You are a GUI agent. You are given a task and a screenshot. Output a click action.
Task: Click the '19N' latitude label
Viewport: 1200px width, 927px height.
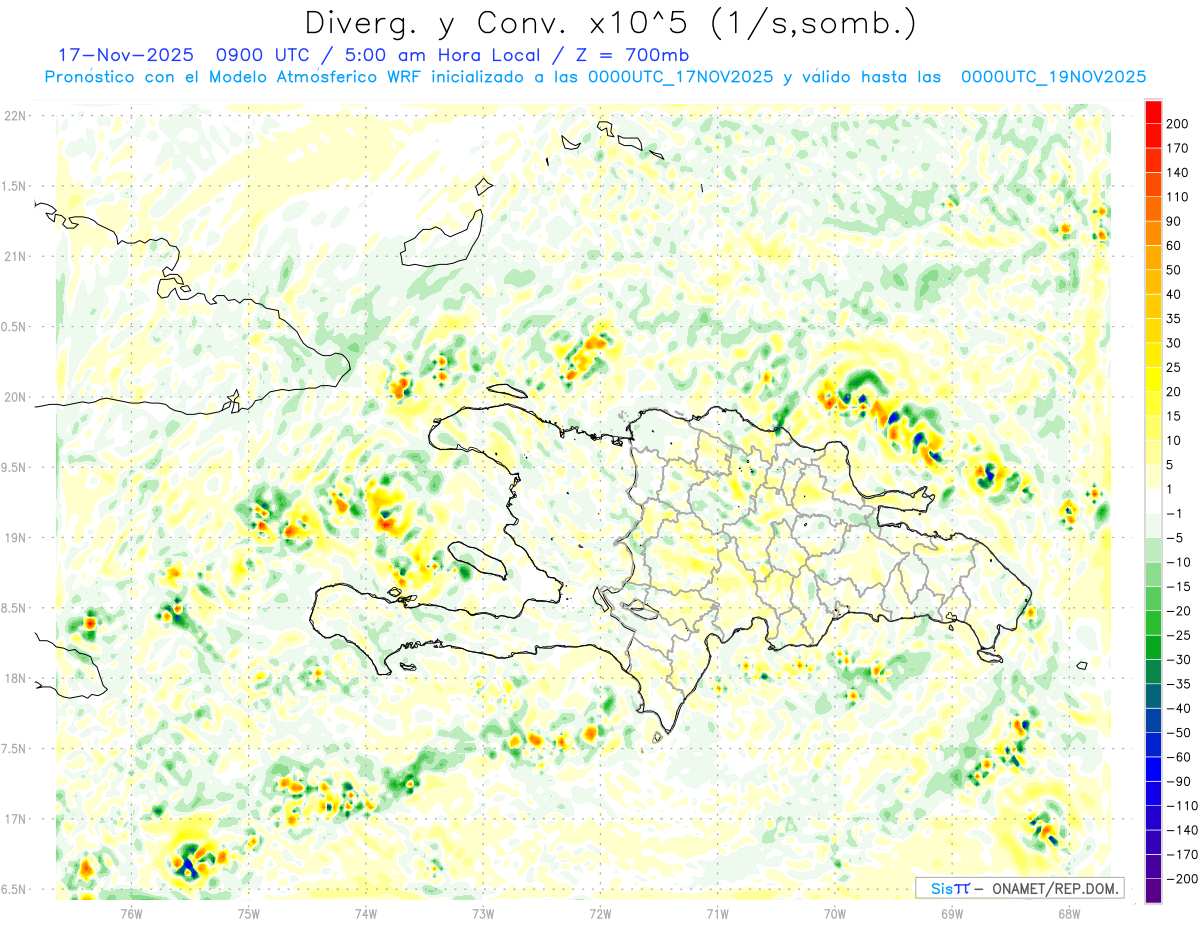click(15, 538)
